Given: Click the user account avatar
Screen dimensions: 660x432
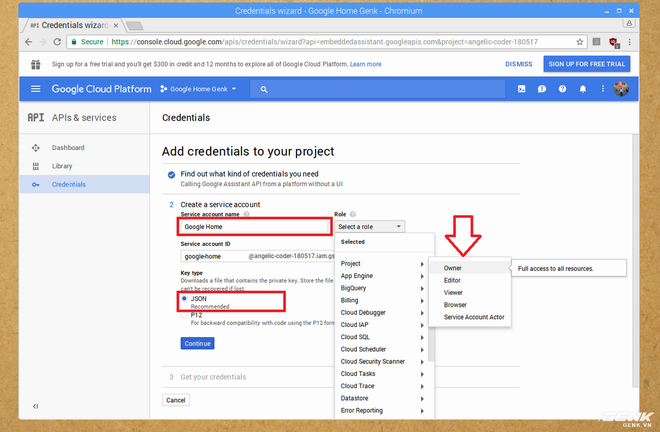Looking at the screenshot, I should coord(621,89).
